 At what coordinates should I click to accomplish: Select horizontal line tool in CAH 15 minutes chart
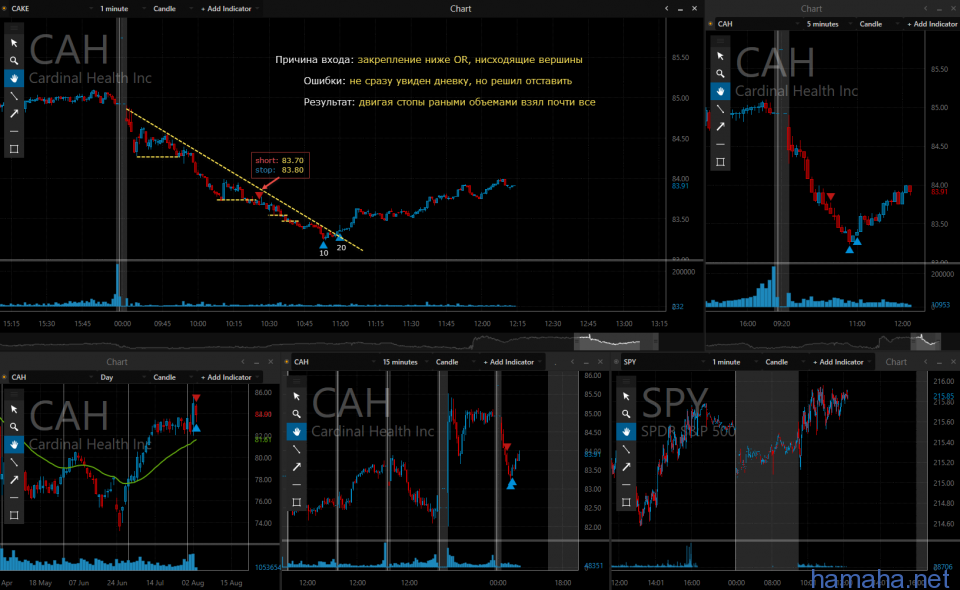click(297, 485)
